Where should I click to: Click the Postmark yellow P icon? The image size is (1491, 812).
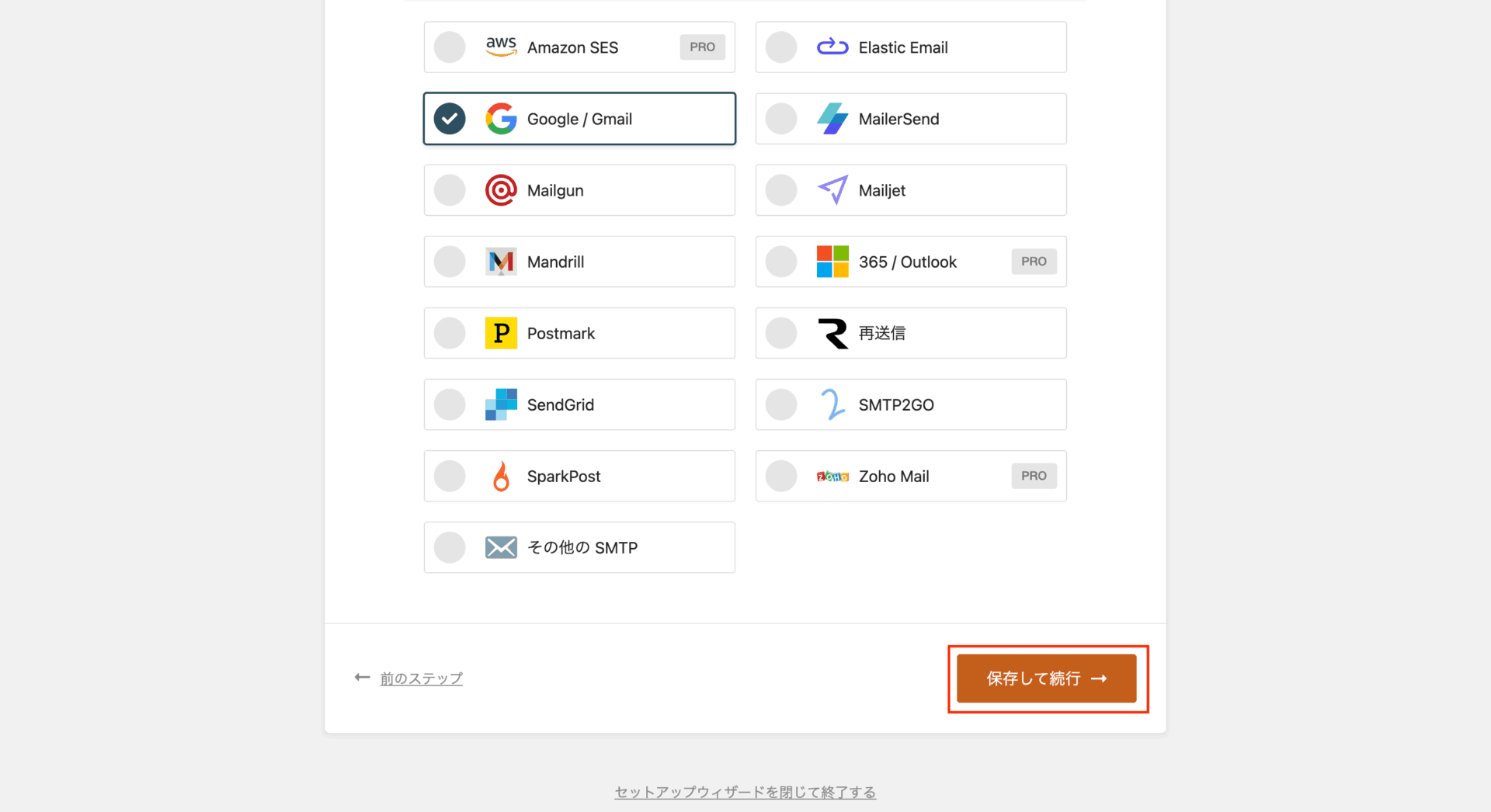coord(501,333)
